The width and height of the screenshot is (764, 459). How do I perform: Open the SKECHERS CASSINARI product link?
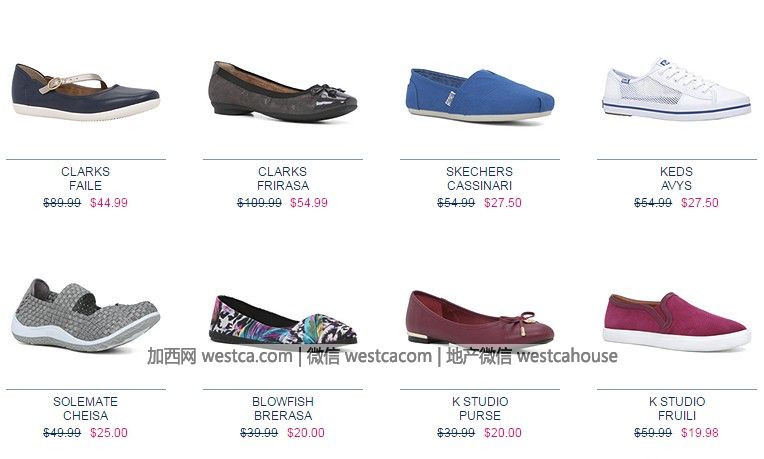click(479, 178)
